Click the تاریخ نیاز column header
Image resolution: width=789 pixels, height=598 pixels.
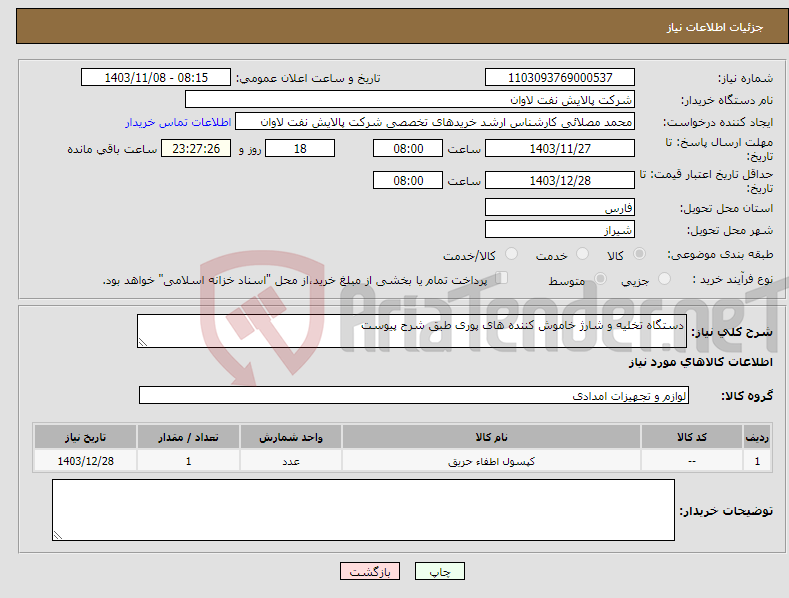coord(85,437)
